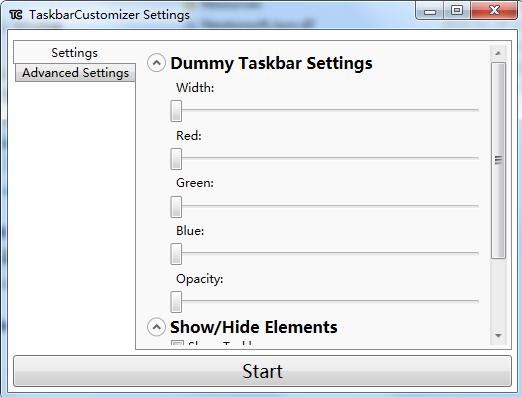Click the Red slider handle
Screen dimensions: 522x397
176,159
